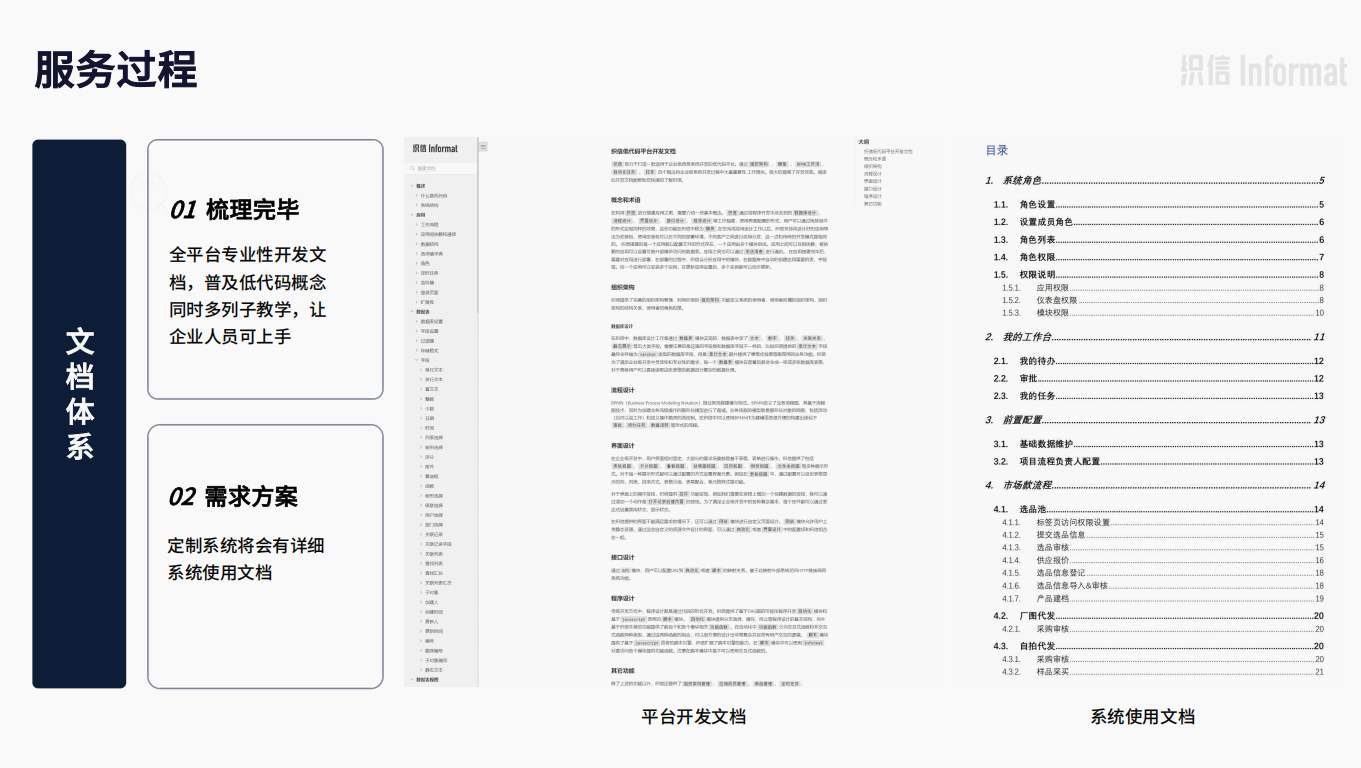Viewport: 1361px width, 768px height.
Task: Open TOC entry 1.2 设置成员角色
Action: tap(1158, 222)
